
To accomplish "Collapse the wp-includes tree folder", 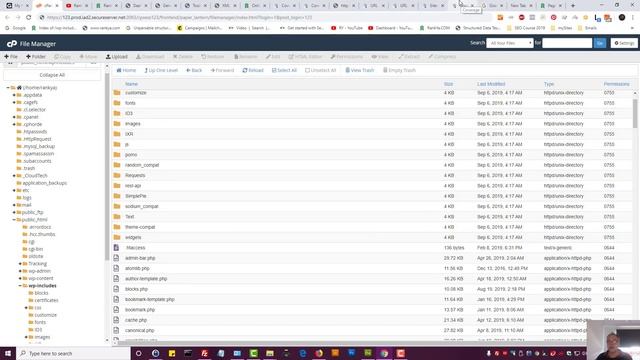I will [20, 286].
